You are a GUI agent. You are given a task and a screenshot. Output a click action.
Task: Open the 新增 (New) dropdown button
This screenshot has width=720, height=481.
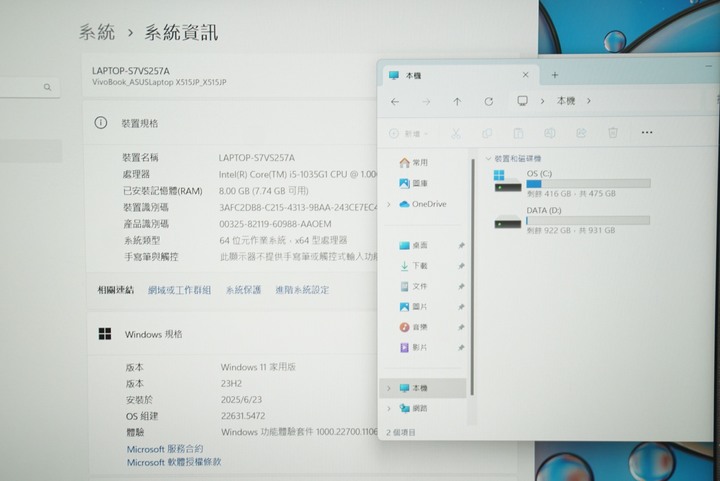click(x=409, y=134)
